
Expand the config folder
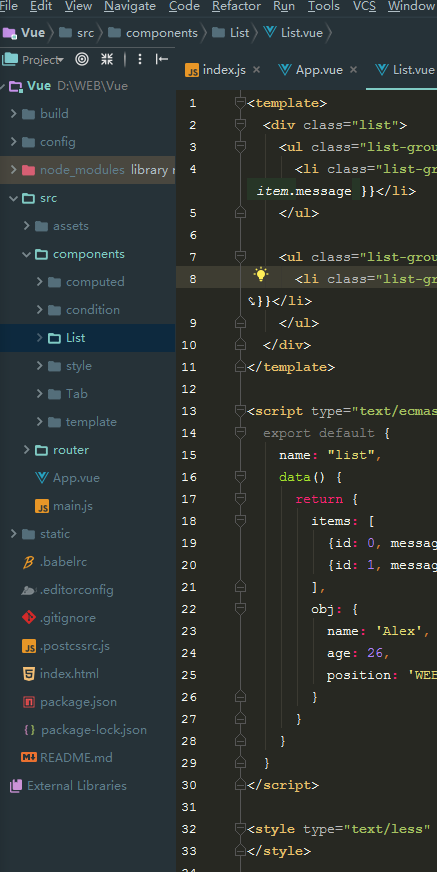pos(14,142)
